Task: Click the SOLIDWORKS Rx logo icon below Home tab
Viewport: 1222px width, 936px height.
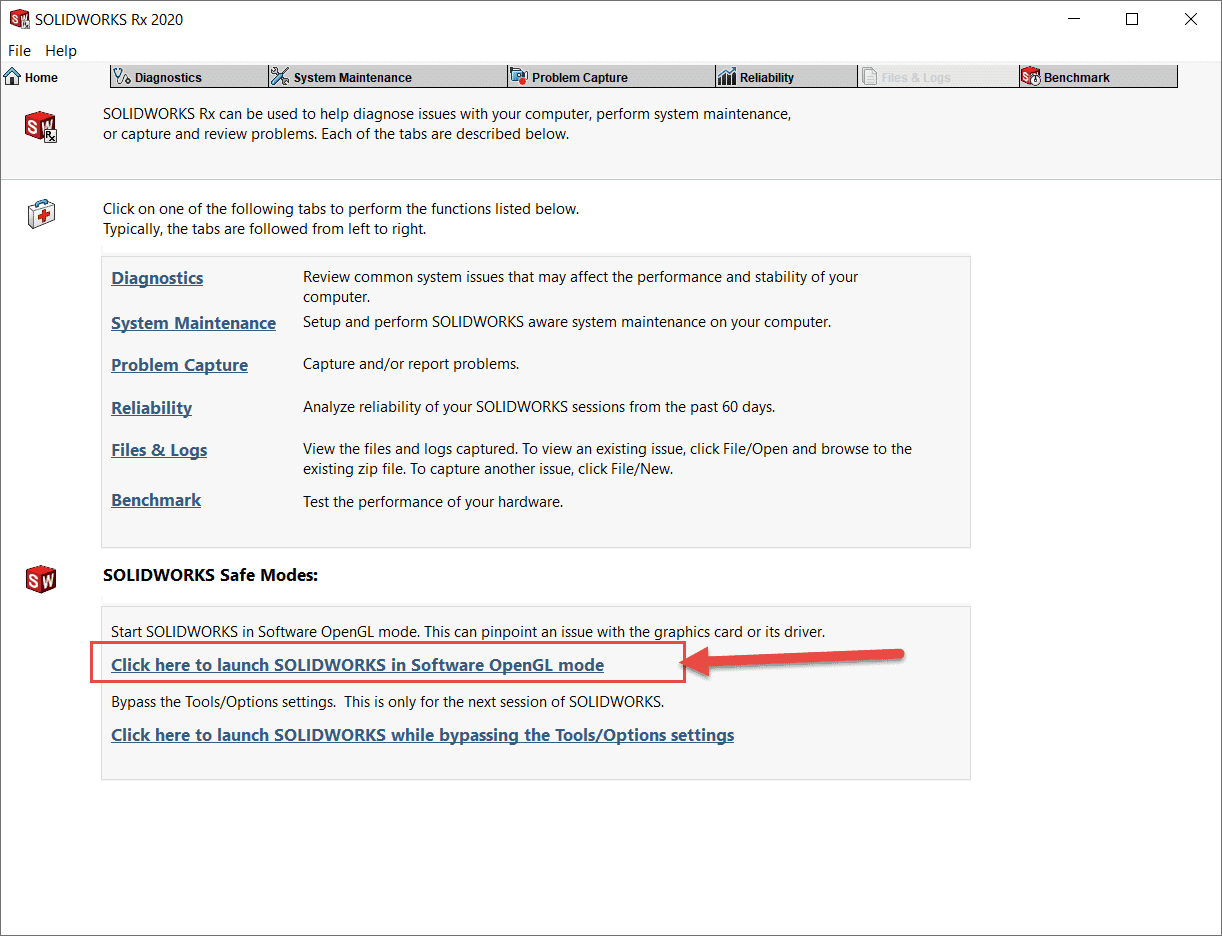Action: click(41, 127)
